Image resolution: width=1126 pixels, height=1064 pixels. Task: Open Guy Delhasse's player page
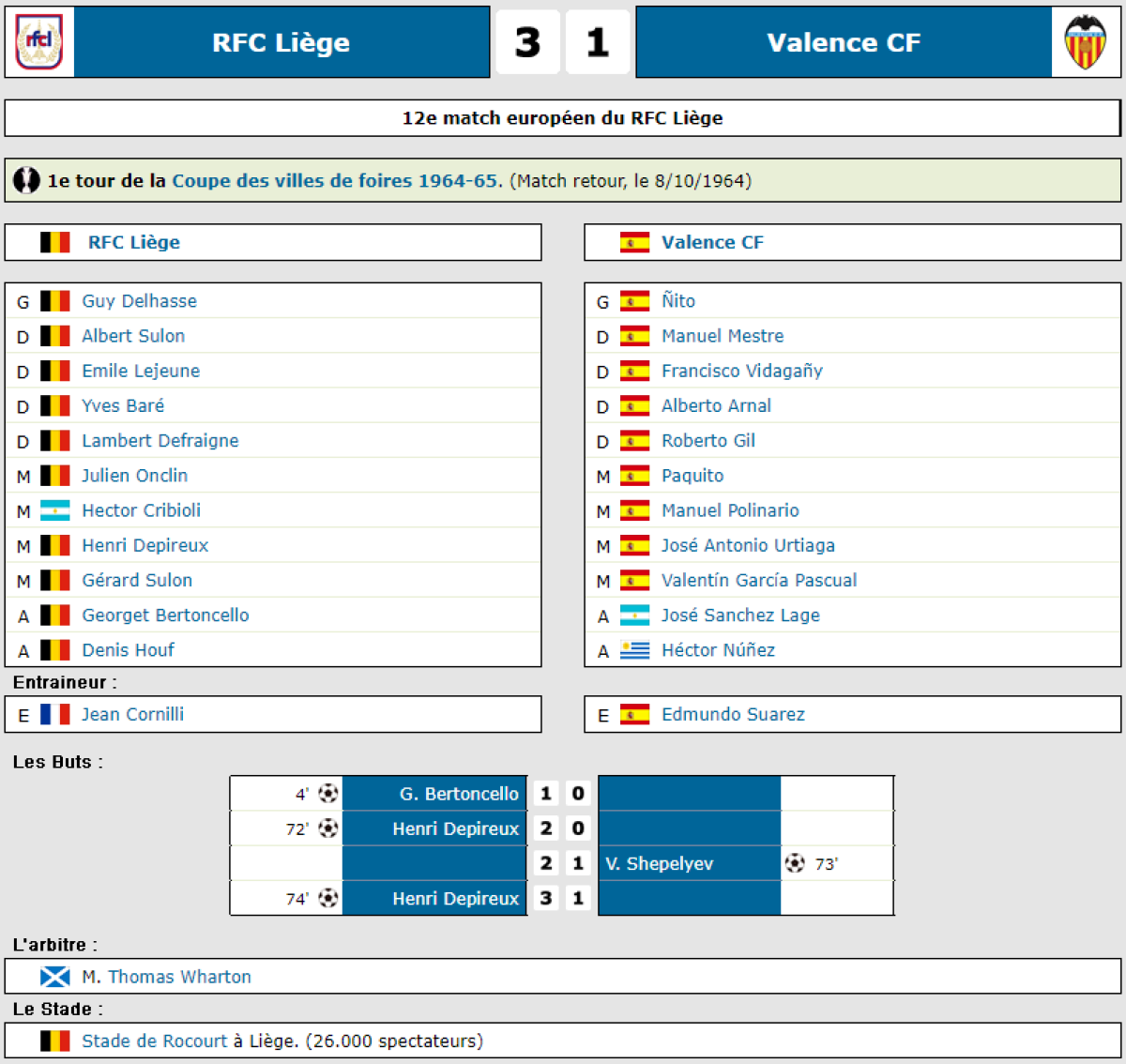click(139, 301)
